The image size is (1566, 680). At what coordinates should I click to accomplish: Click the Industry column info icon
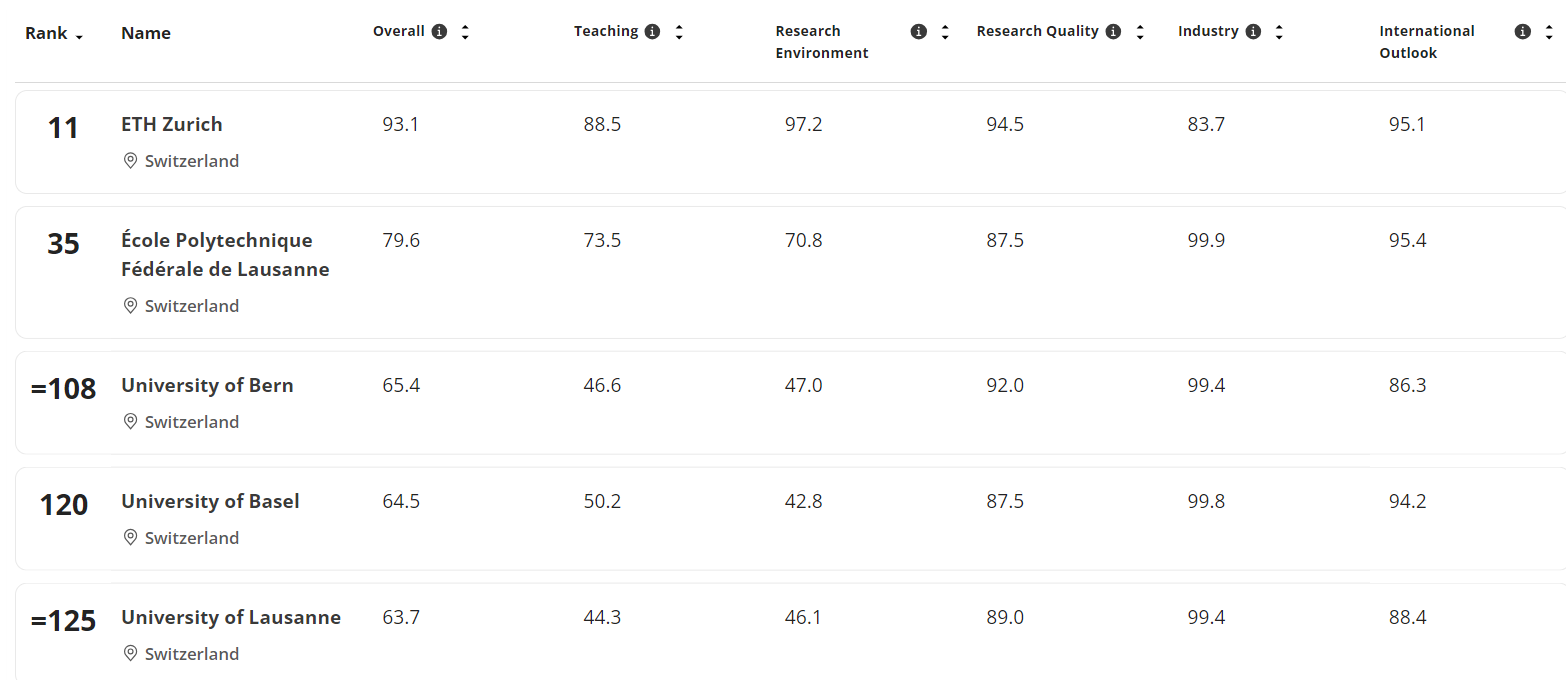[1254, 32]
